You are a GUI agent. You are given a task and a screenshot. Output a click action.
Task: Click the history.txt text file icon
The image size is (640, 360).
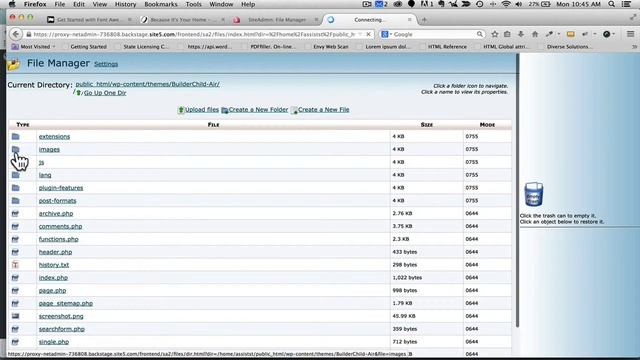(x=16, y=265)
